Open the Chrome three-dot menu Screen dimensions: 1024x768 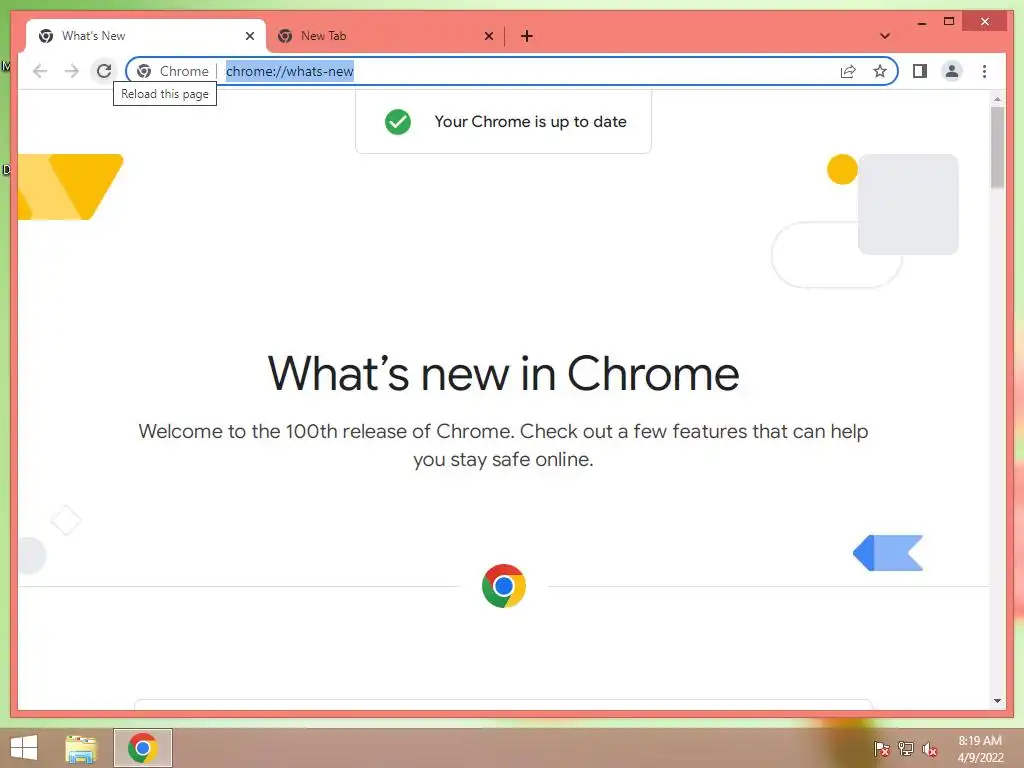tap(984, 71)
